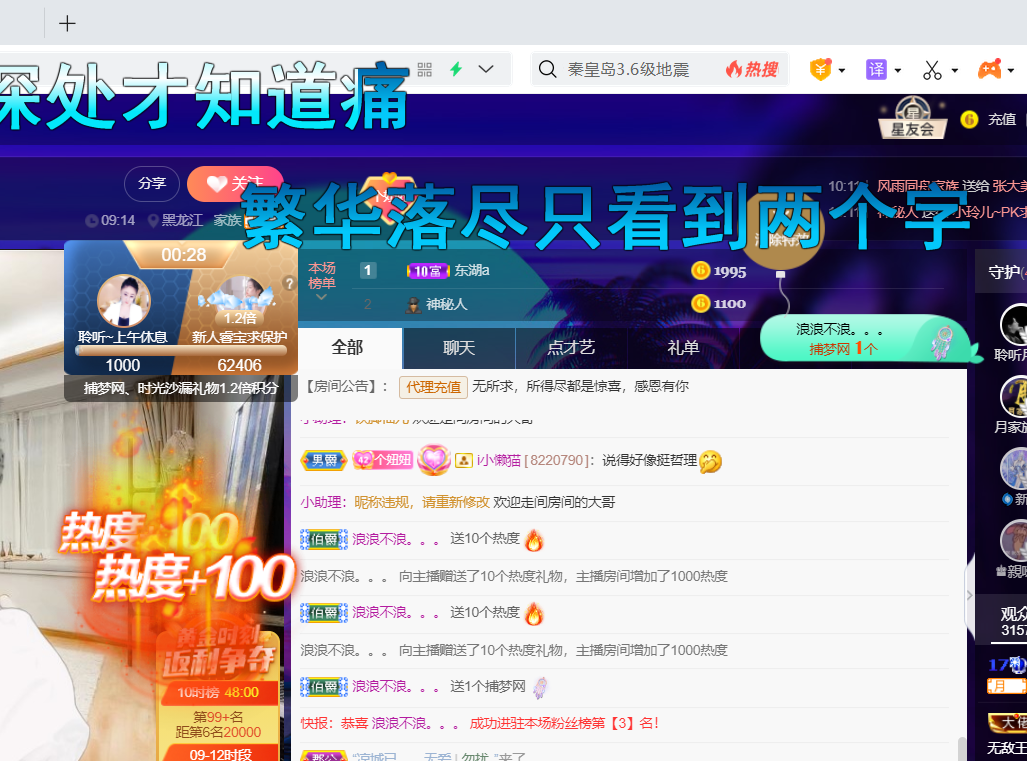Viewport: 1027px width, 761px height.
Task: Expand the game controller dropdown arrow
Action: pos(1011,70)
